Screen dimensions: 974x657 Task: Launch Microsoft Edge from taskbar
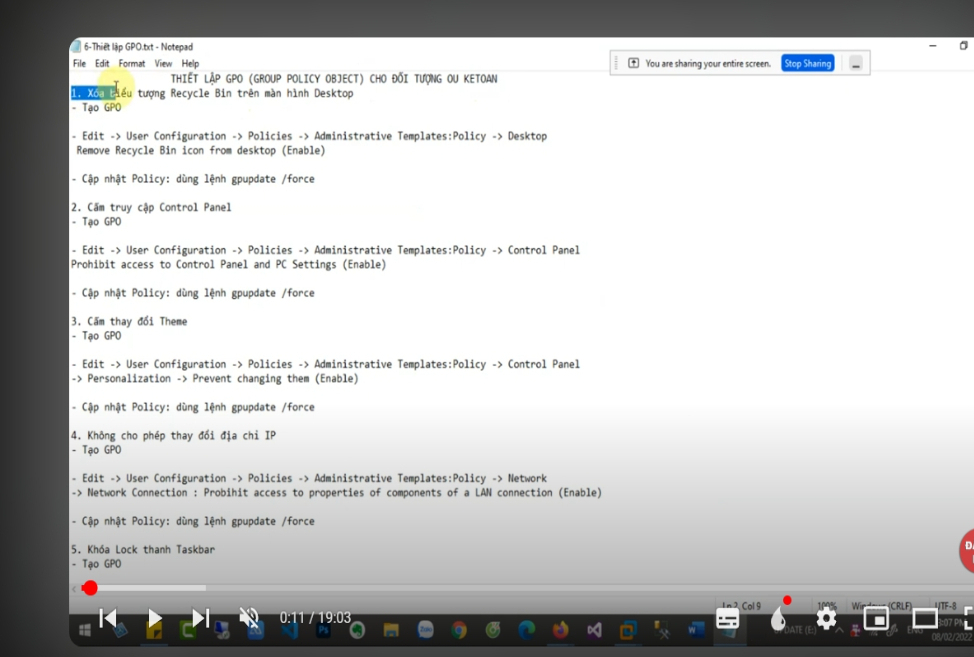(x=527, y=630)
